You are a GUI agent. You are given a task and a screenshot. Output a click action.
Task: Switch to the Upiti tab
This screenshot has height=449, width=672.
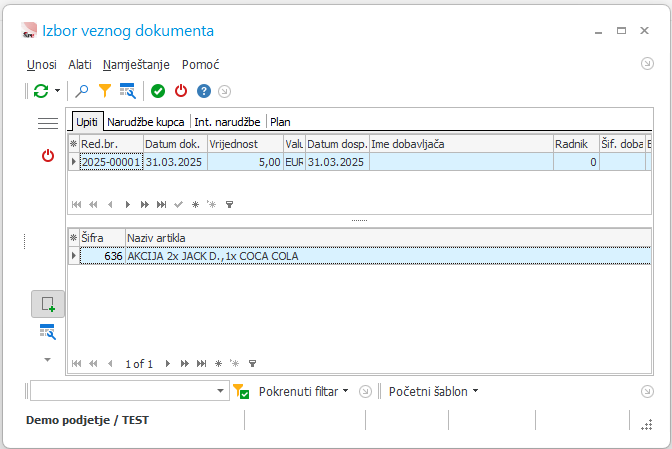click(x=87, y=122)
